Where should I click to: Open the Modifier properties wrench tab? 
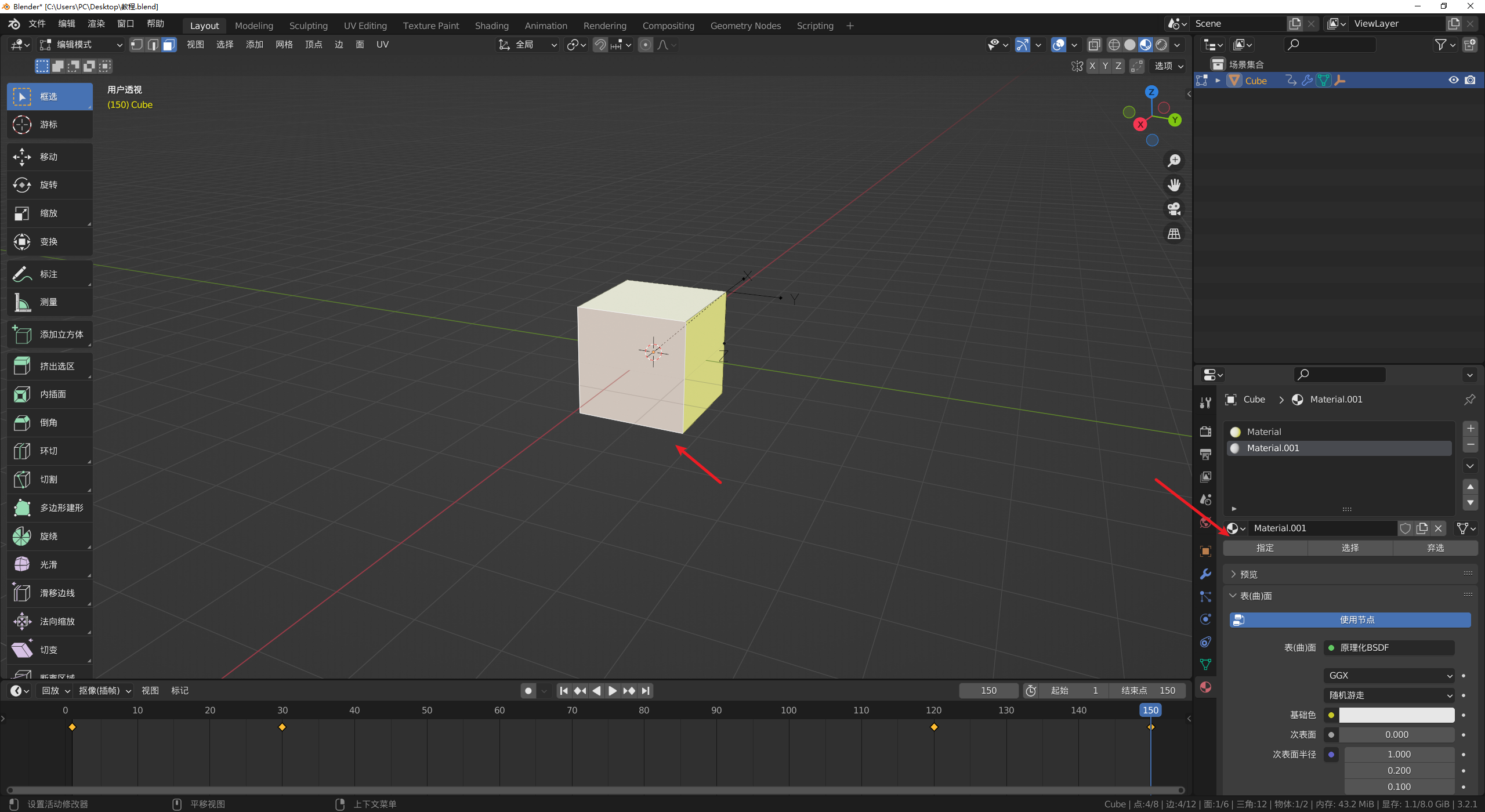pos(1205,574)
